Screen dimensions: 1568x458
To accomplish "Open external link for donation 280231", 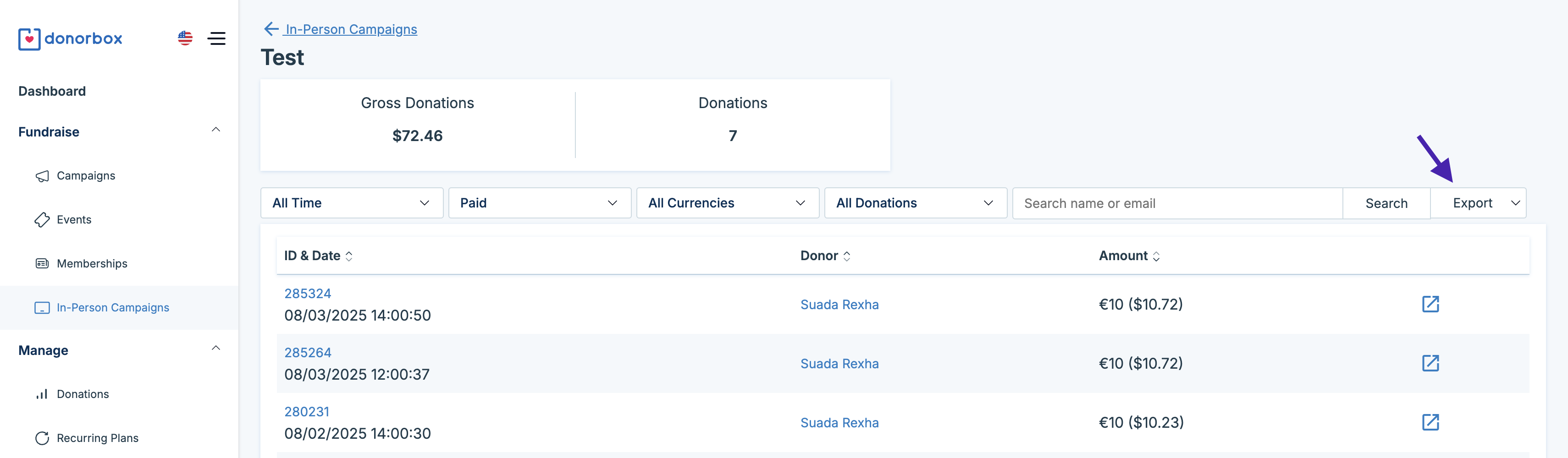I will (1430, 422).
